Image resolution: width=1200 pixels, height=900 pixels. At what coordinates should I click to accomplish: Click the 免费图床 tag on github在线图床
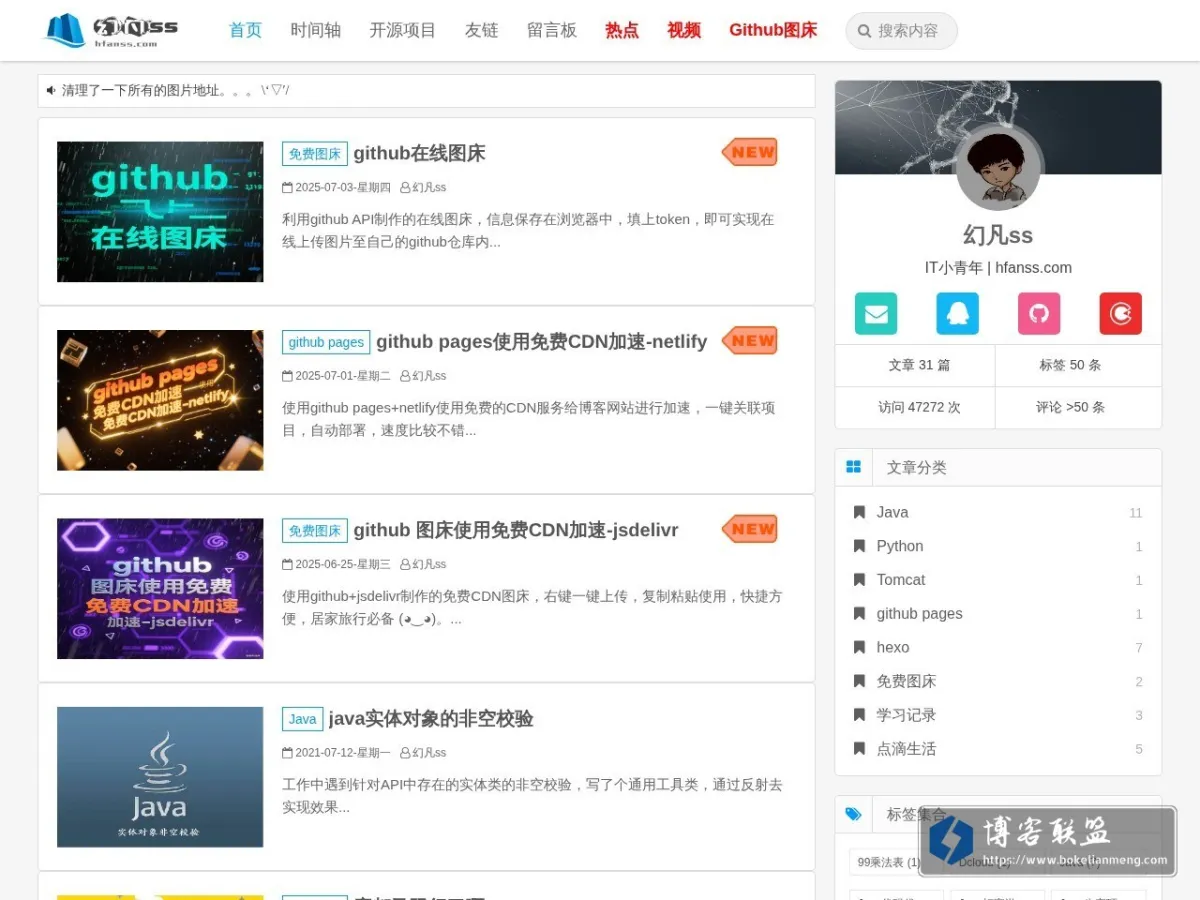315,154
